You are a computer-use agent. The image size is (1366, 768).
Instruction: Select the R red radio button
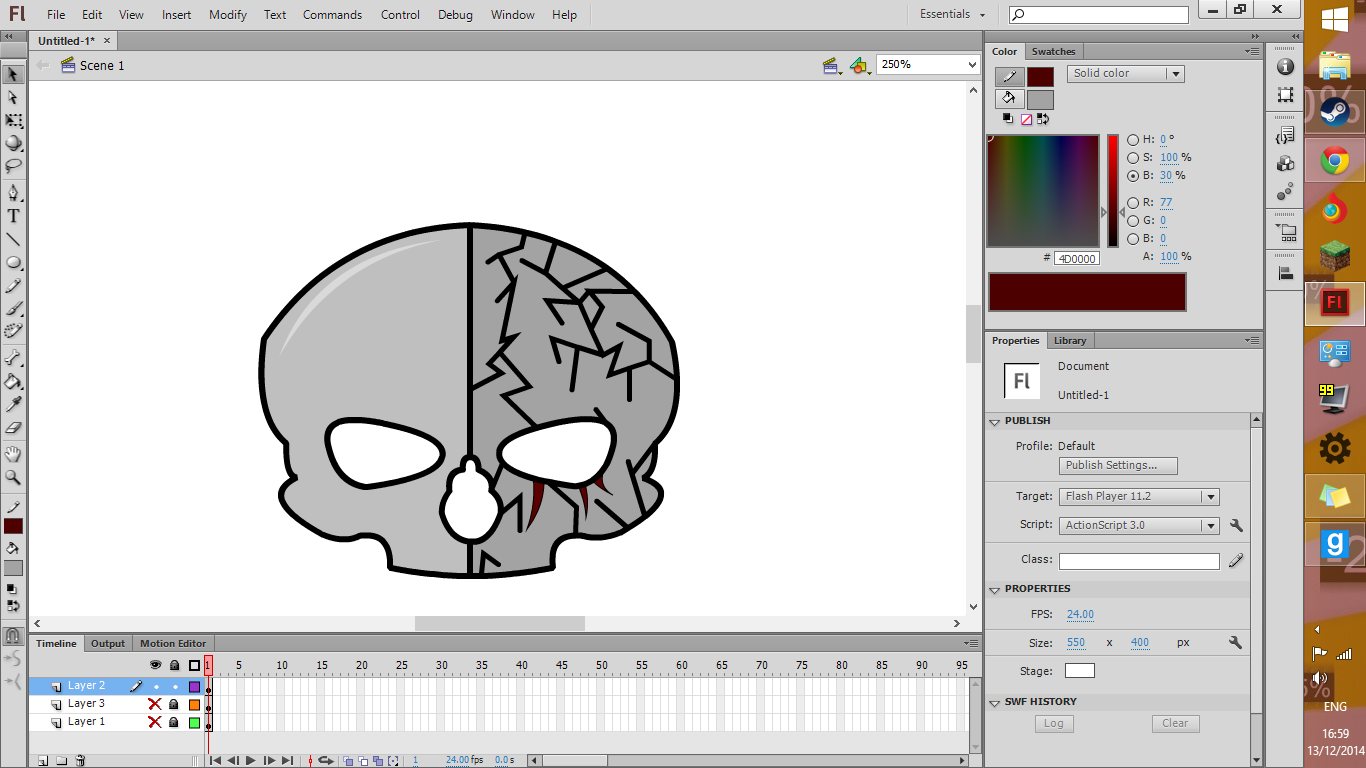tap(1133, 203)
